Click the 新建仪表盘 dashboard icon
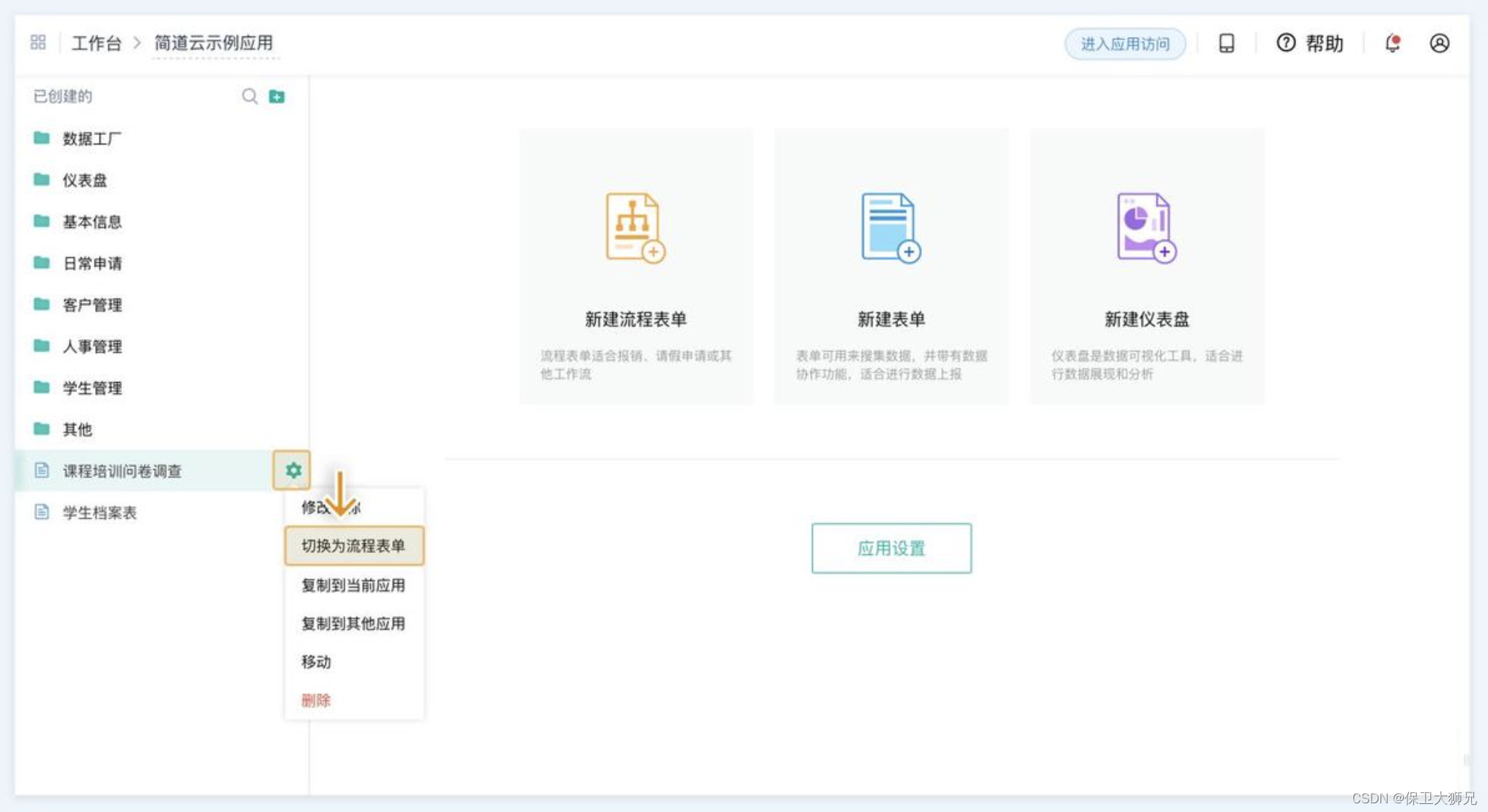This screenshot has width=1488, height=812. (x=1146, y=227)
